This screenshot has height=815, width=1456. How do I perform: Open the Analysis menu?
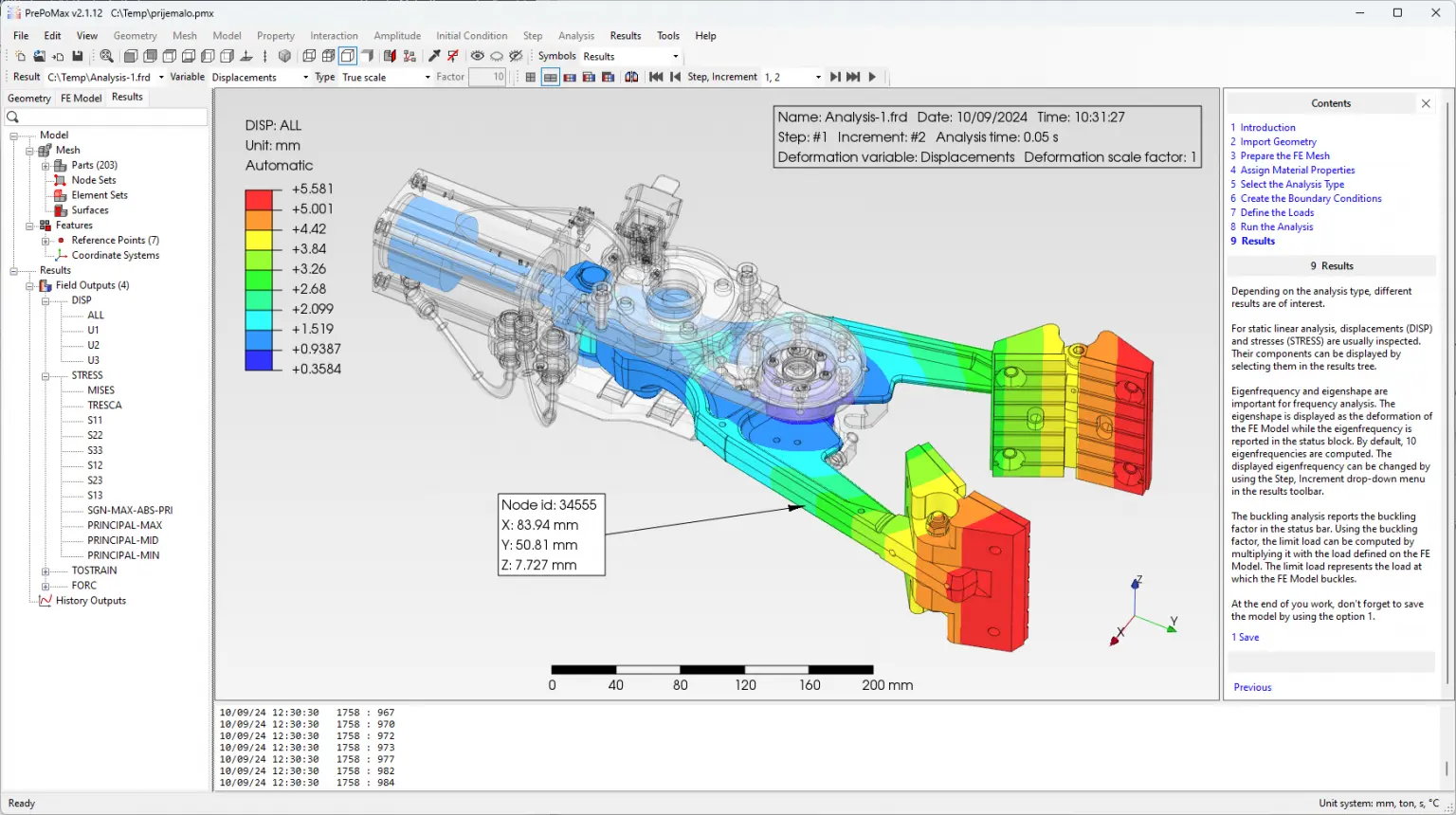575,36
